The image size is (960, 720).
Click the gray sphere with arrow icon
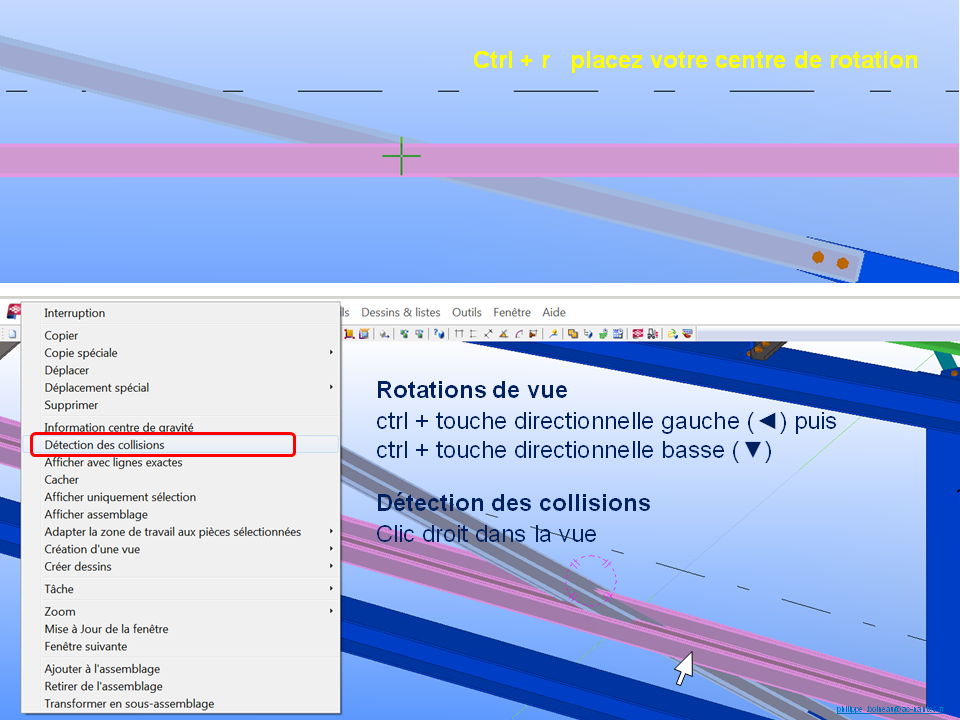384,334
